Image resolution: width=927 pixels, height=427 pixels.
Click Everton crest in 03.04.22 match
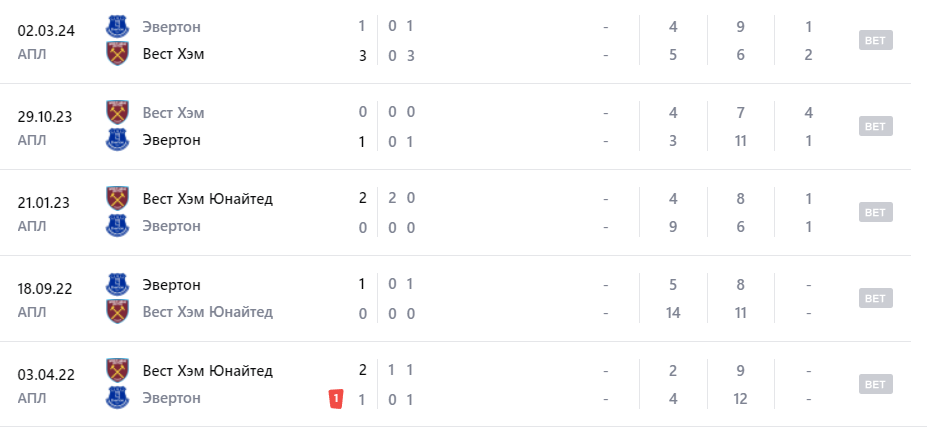[x=118, y=398]
